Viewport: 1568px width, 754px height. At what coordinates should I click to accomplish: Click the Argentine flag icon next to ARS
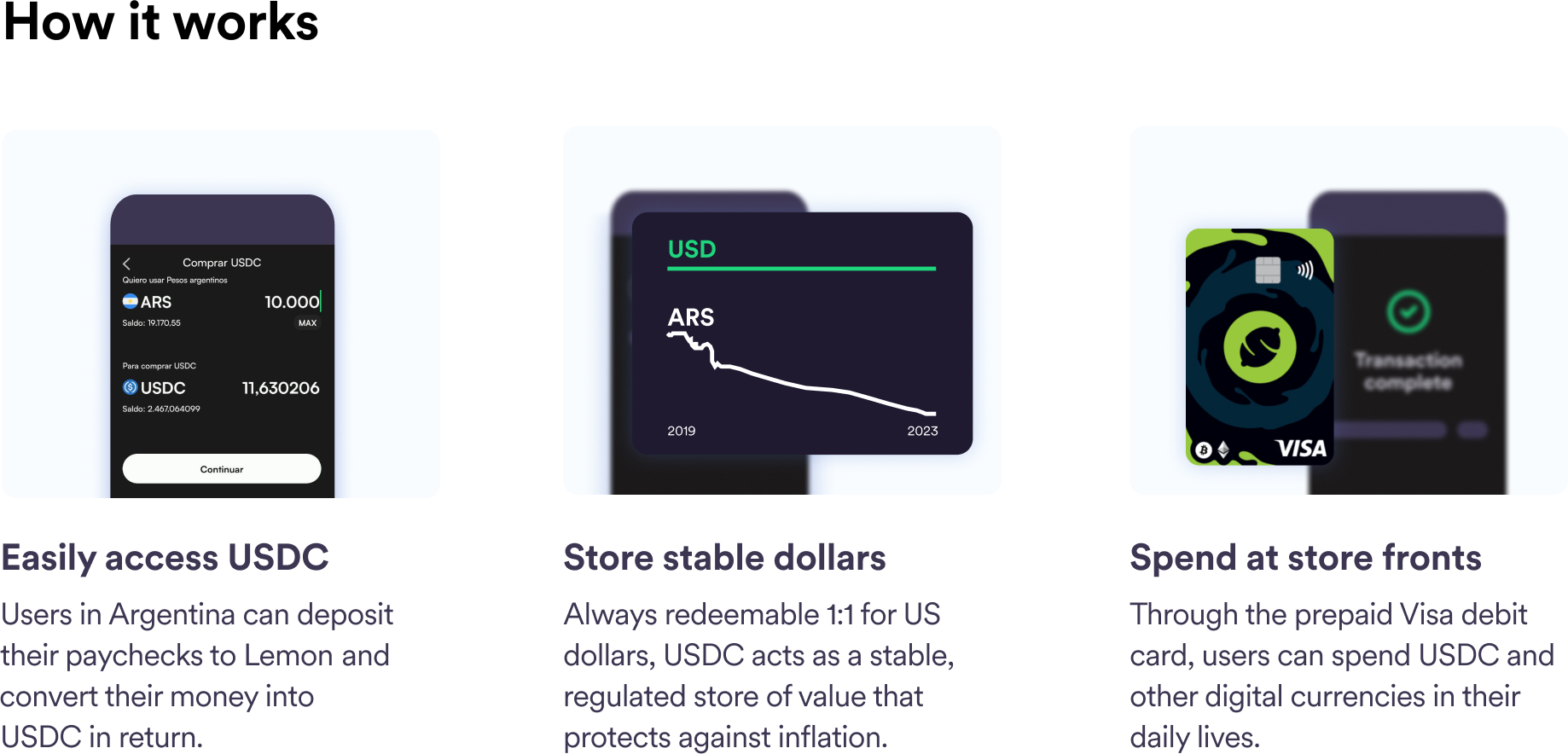[x=130, y=301]
